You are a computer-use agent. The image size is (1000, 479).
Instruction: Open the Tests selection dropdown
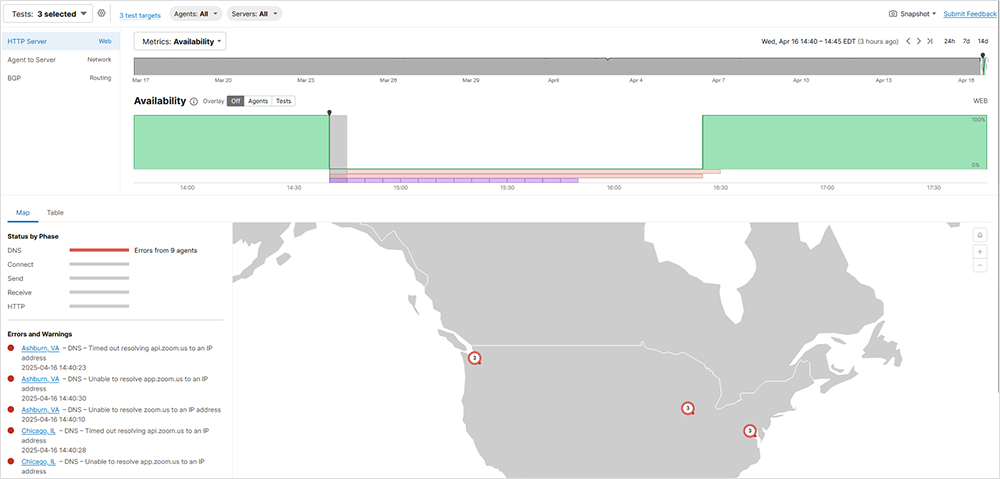tap(49, 14)
